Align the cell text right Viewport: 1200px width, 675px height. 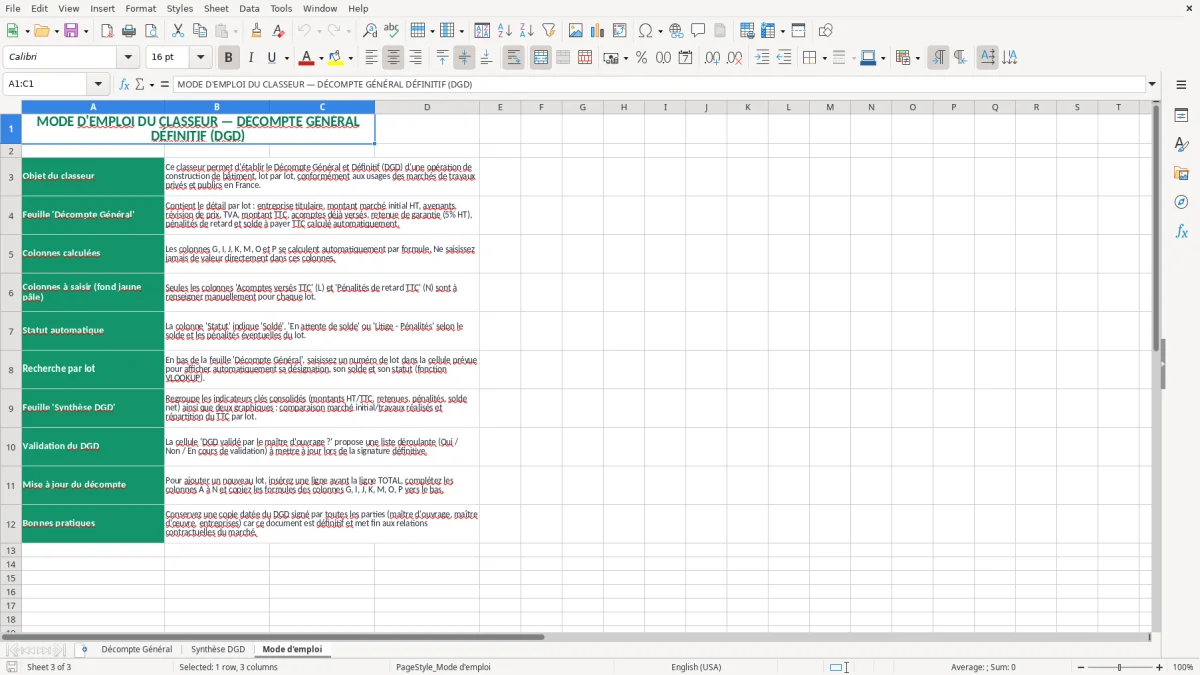coord(415,58)
